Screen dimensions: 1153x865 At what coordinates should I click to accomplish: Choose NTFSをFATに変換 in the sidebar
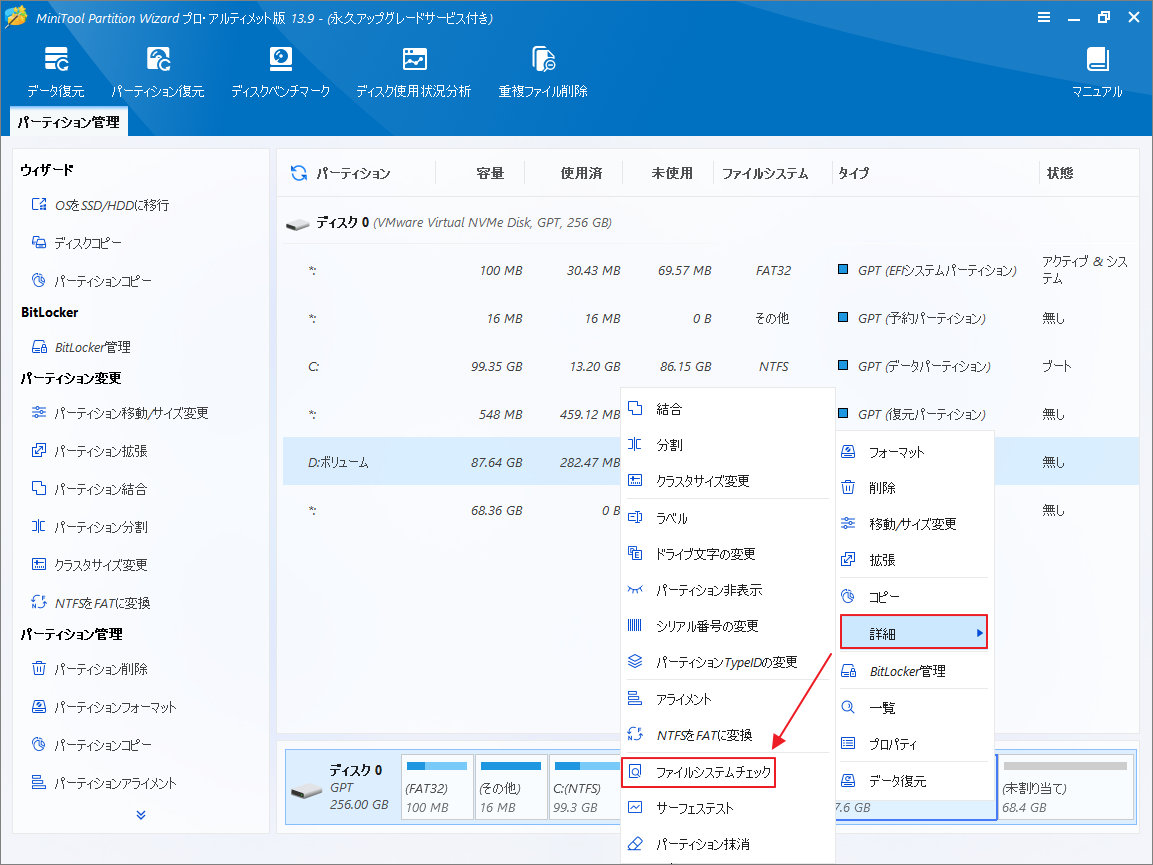(x=90, y=603)
